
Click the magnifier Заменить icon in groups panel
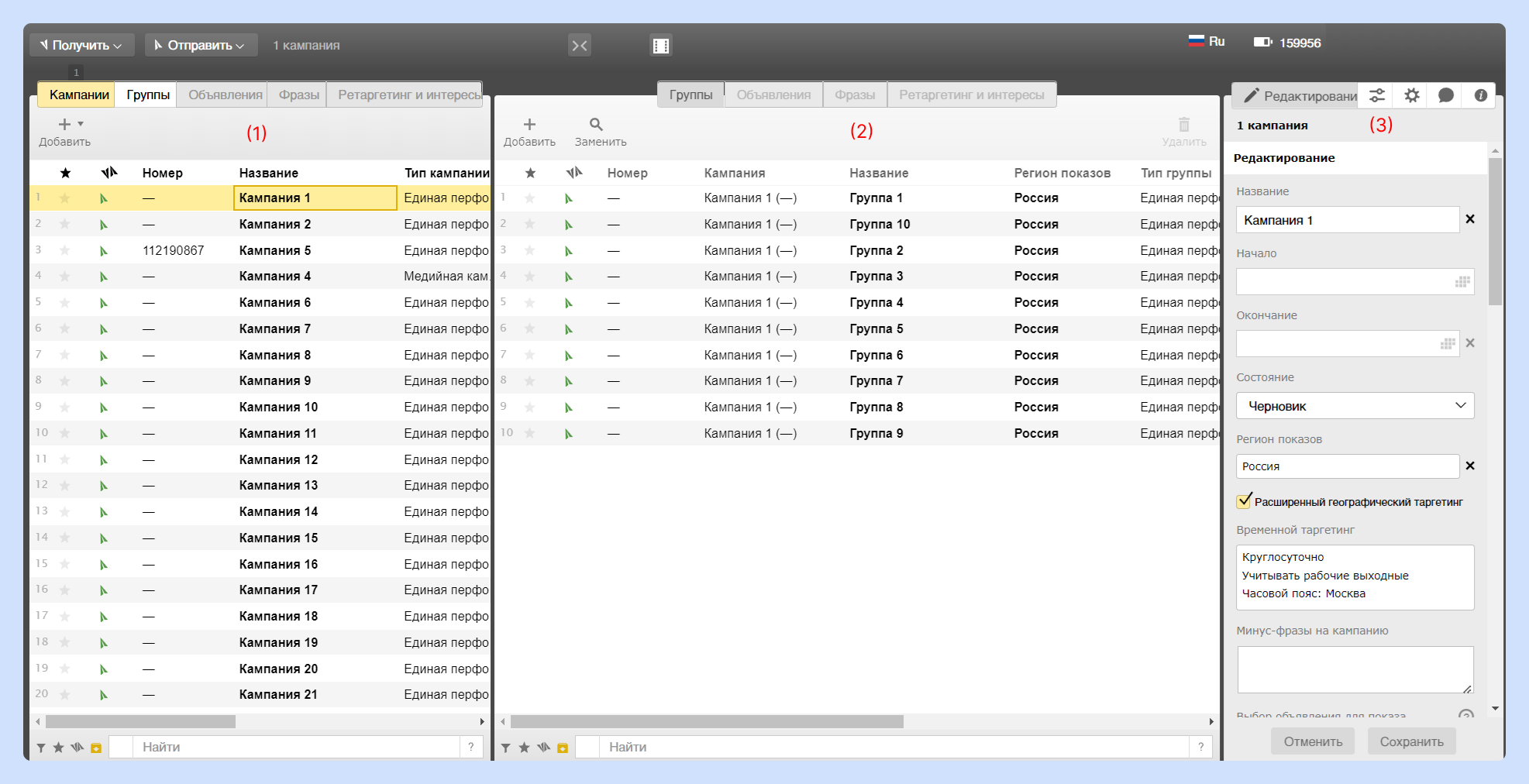596,124
